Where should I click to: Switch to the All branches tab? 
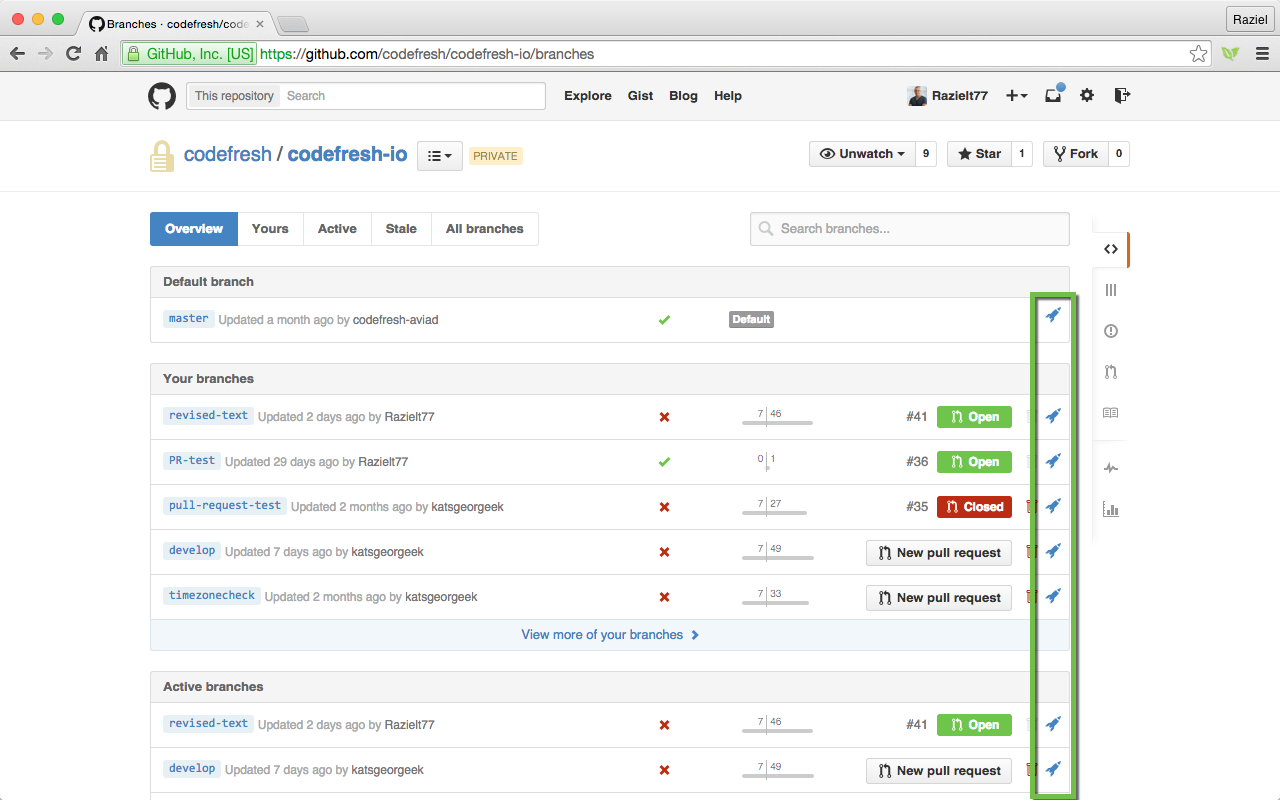[485, 229]
